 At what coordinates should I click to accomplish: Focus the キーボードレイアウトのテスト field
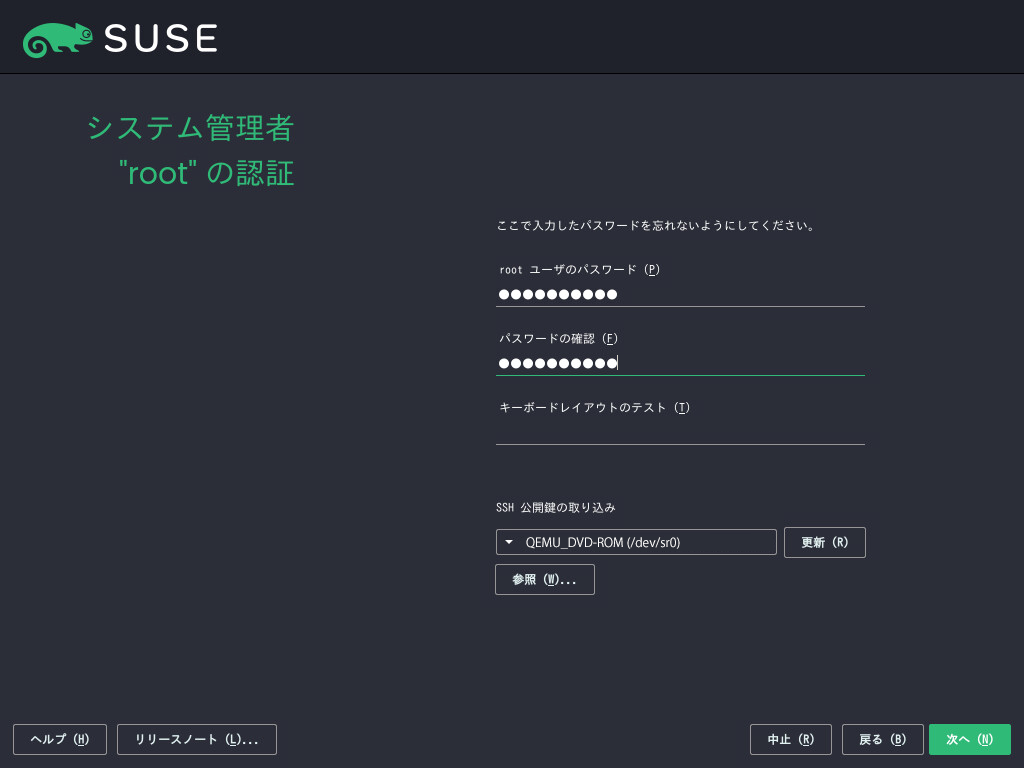680,433
